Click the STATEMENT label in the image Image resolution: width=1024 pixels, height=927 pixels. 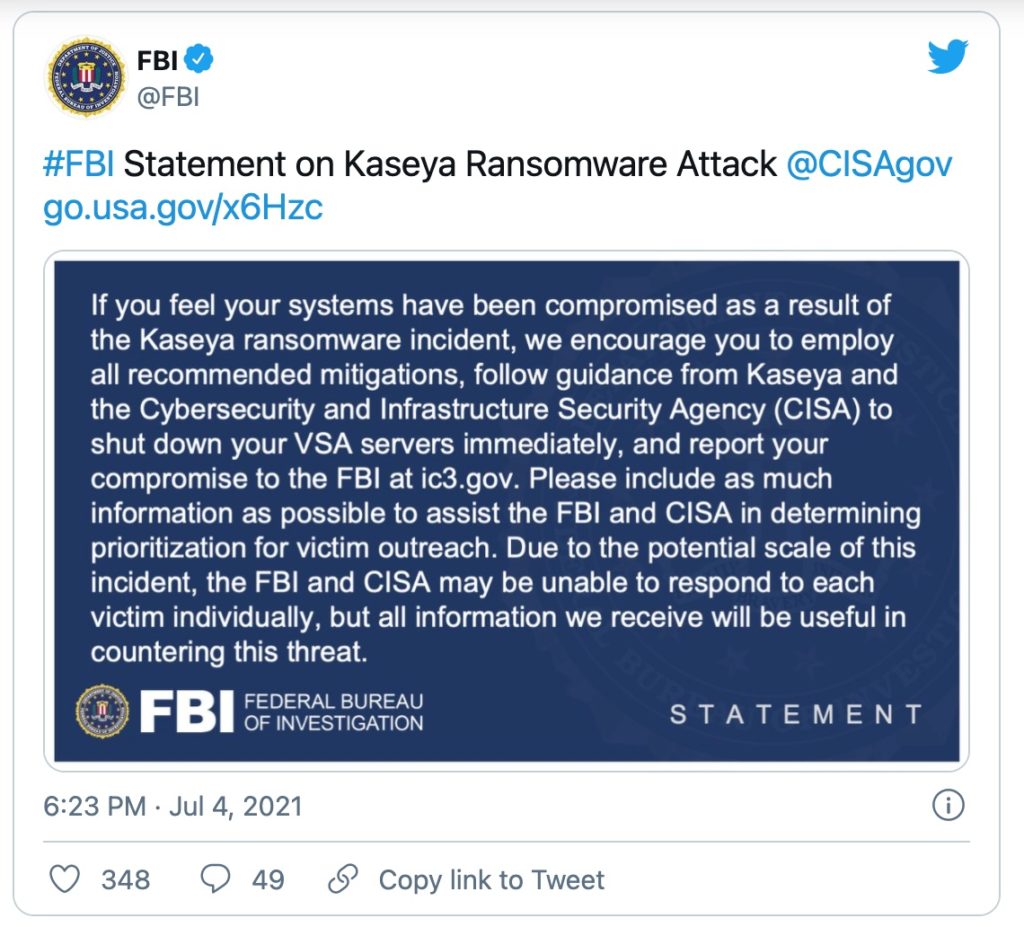796,714
